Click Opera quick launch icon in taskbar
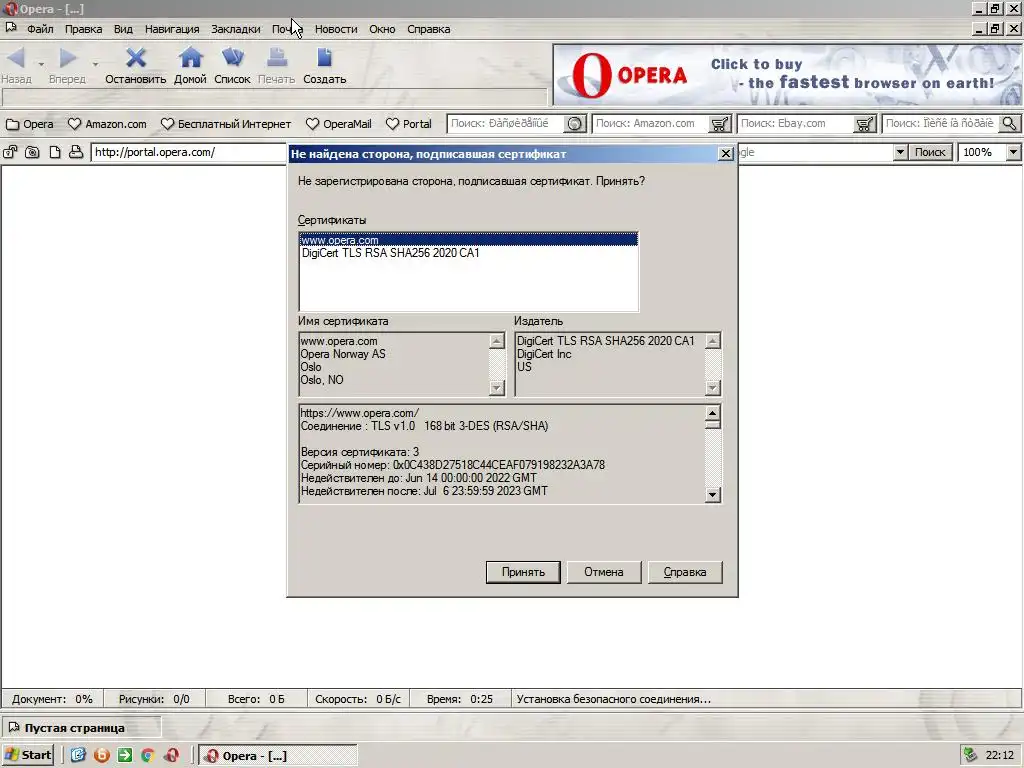The height and width of the screenshot is (768, 1024). tap(171, 755)
